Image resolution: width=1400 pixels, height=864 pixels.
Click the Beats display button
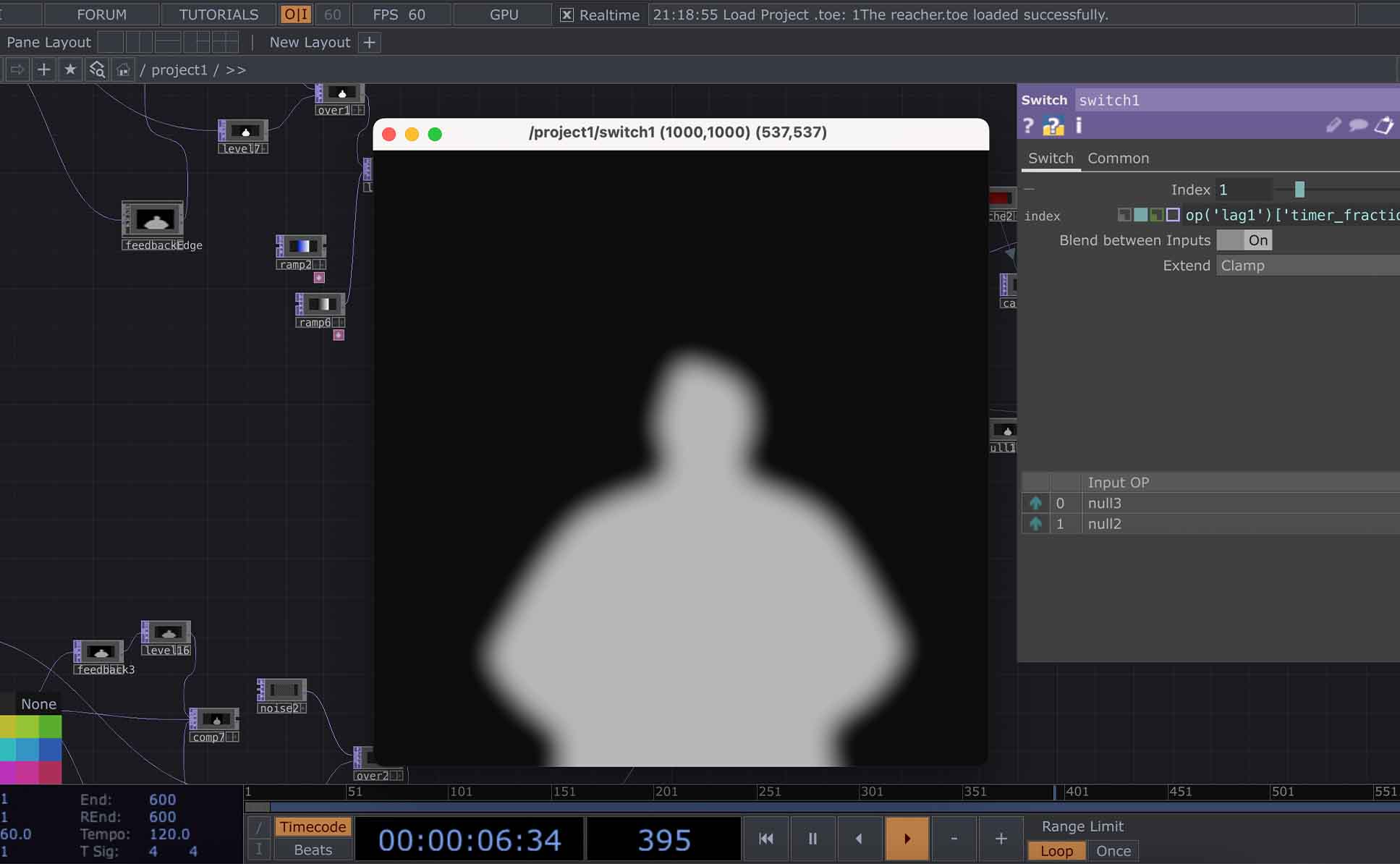[313, 850]
